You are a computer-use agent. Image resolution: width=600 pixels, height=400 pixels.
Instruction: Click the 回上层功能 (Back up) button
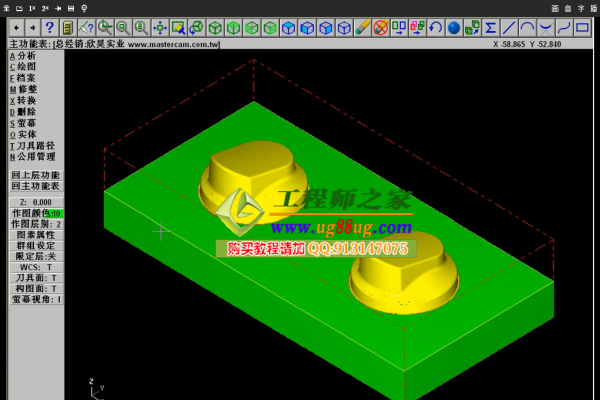point(36,175)
